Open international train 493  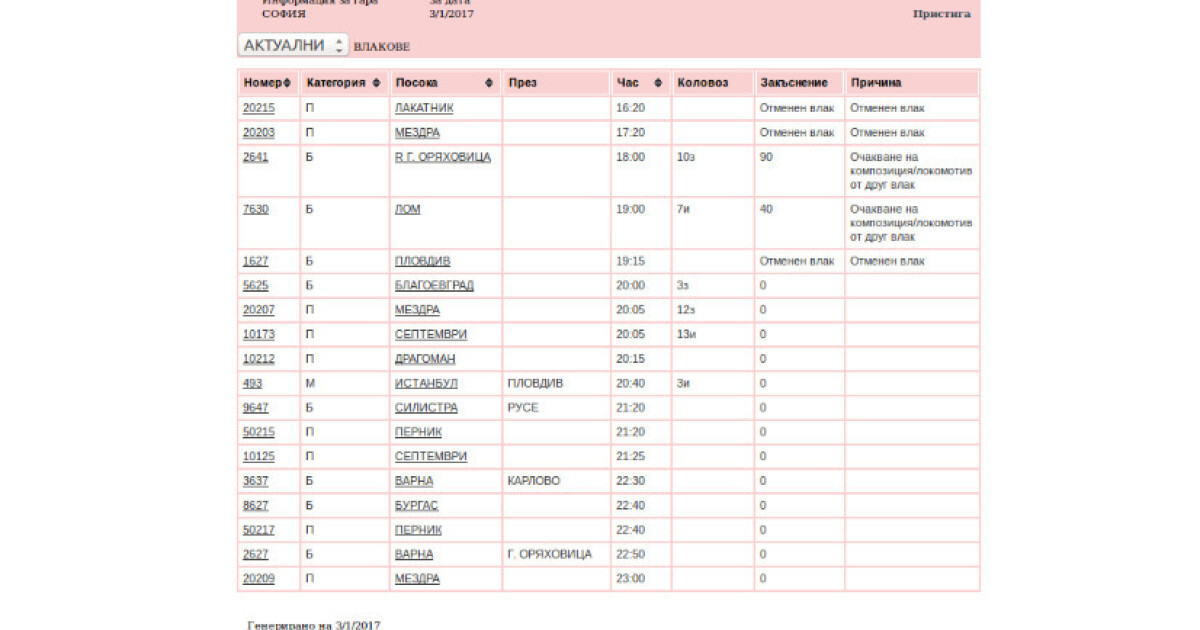click(252, 383)
